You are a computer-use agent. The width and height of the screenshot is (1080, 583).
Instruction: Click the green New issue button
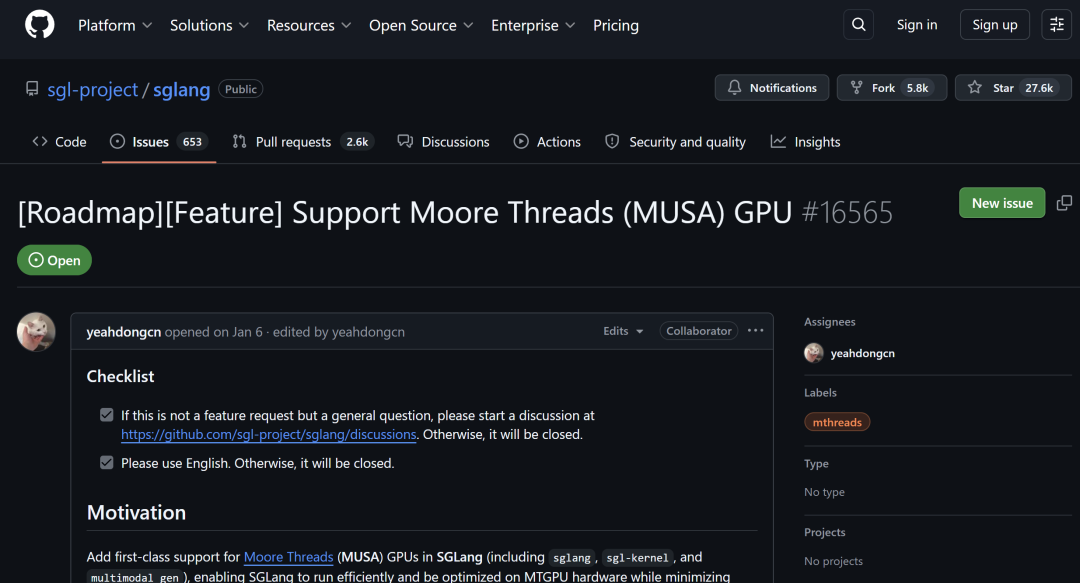pyautogui.click(x=1001, y=203)
